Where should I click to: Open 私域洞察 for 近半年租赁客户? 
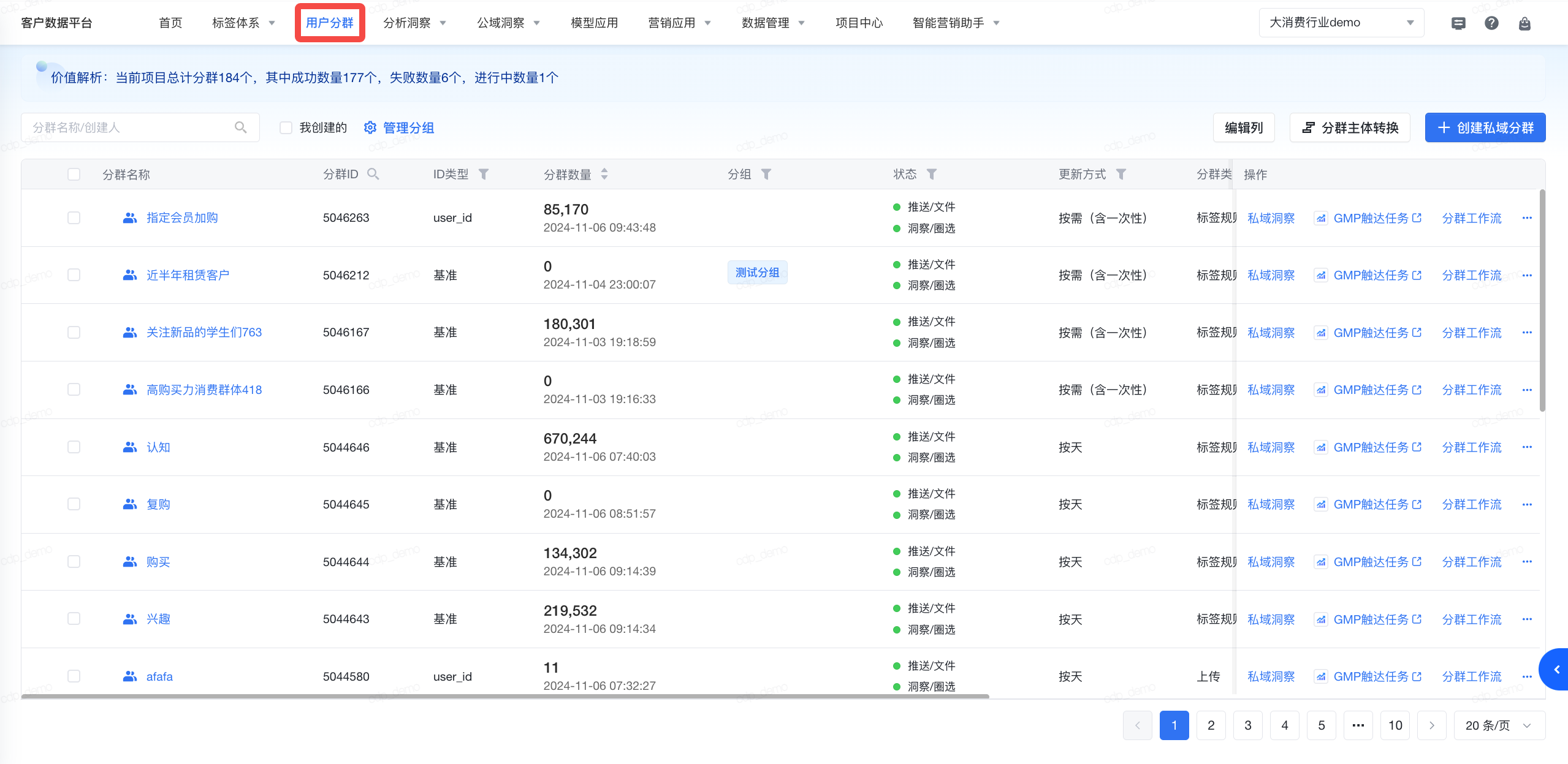(1271, 275)
